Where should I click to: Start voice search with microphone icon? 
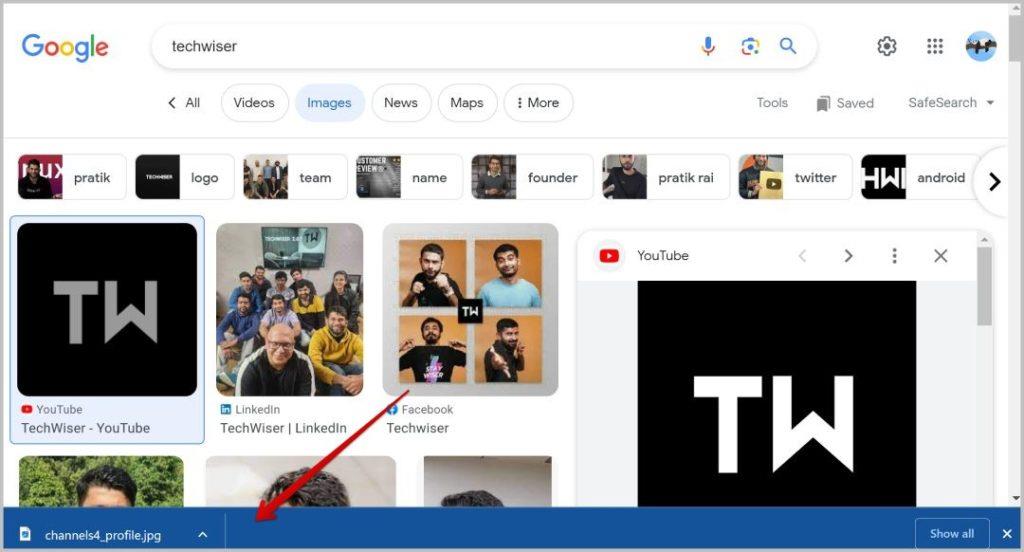point(708,46)
